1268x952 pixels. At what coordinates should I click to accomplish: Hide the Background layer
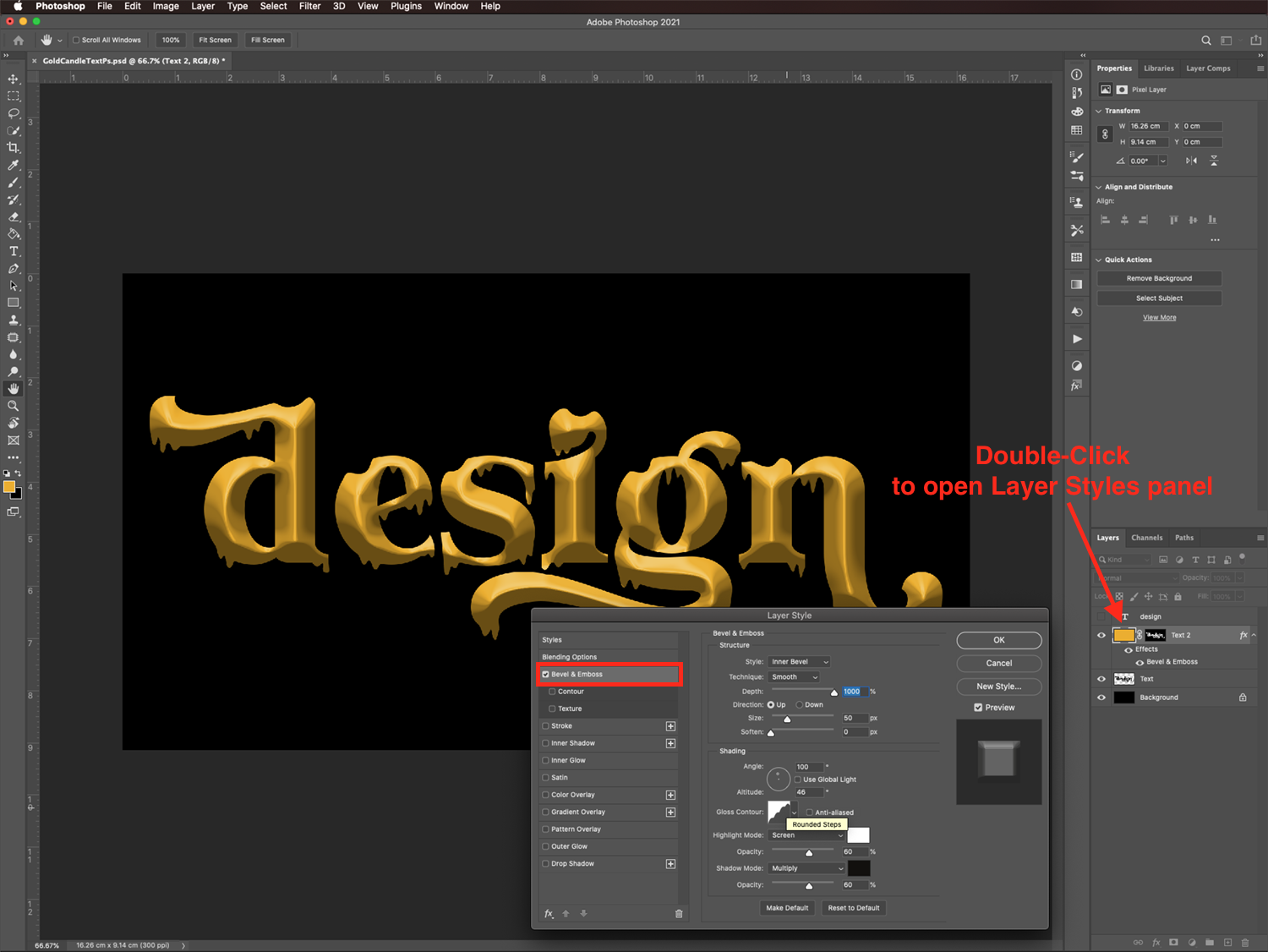1101,698
